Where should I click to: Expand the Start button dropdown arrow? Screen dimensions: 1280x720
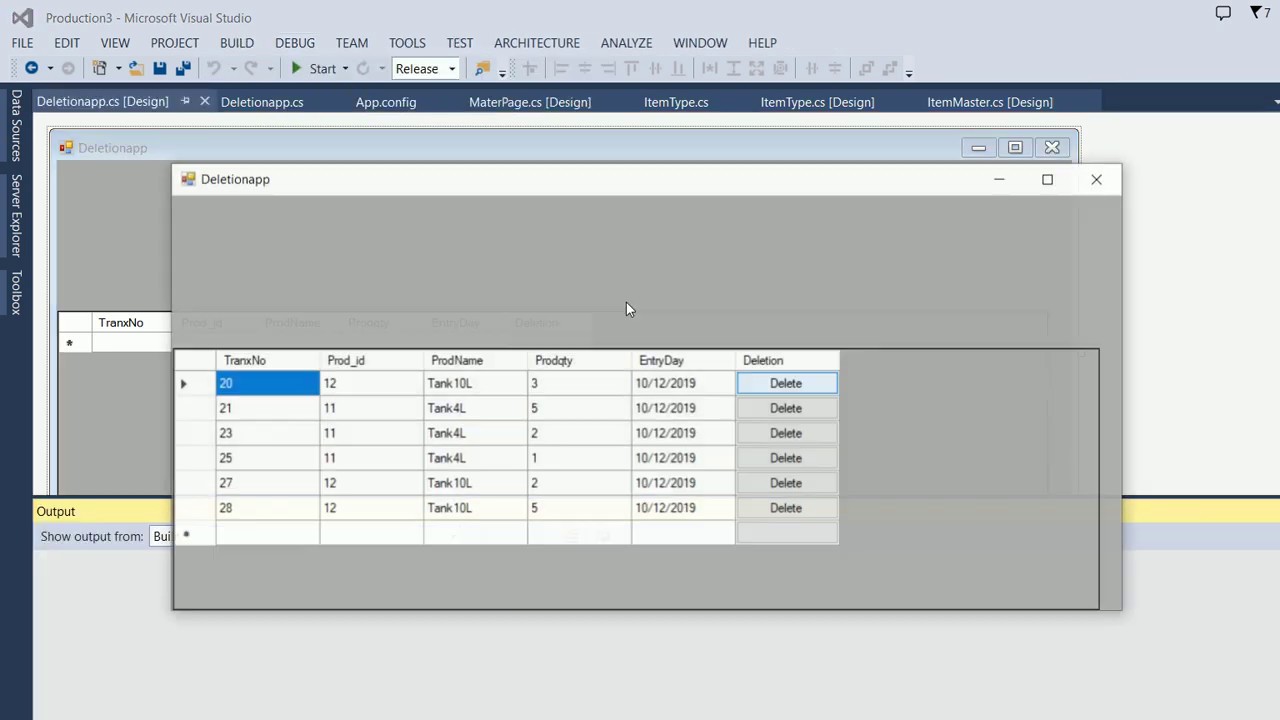pyautogui.click(x=345, y=69)
